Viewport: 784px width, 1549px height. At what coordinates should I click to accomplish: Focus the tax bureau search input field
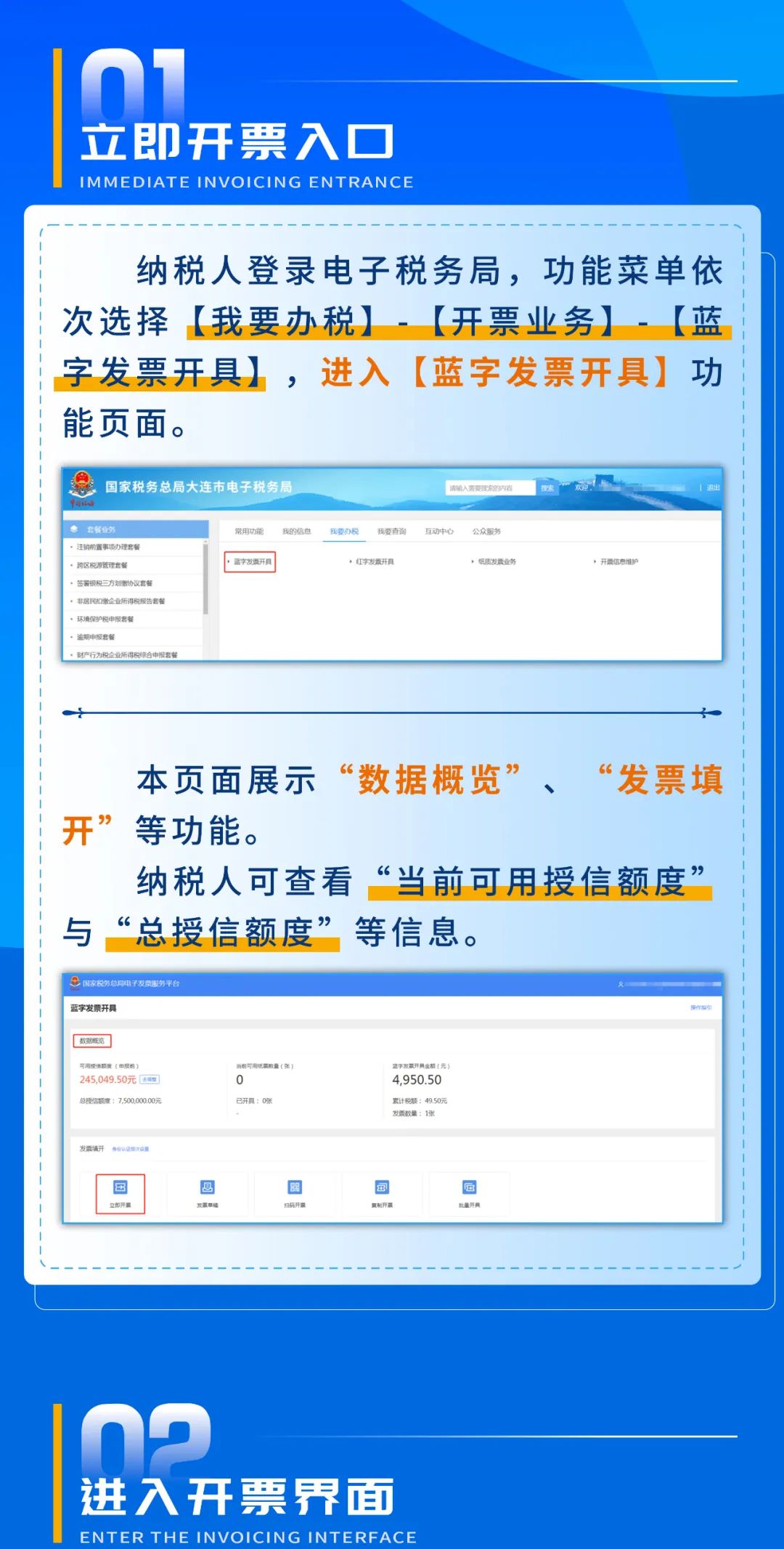[490, 488]
